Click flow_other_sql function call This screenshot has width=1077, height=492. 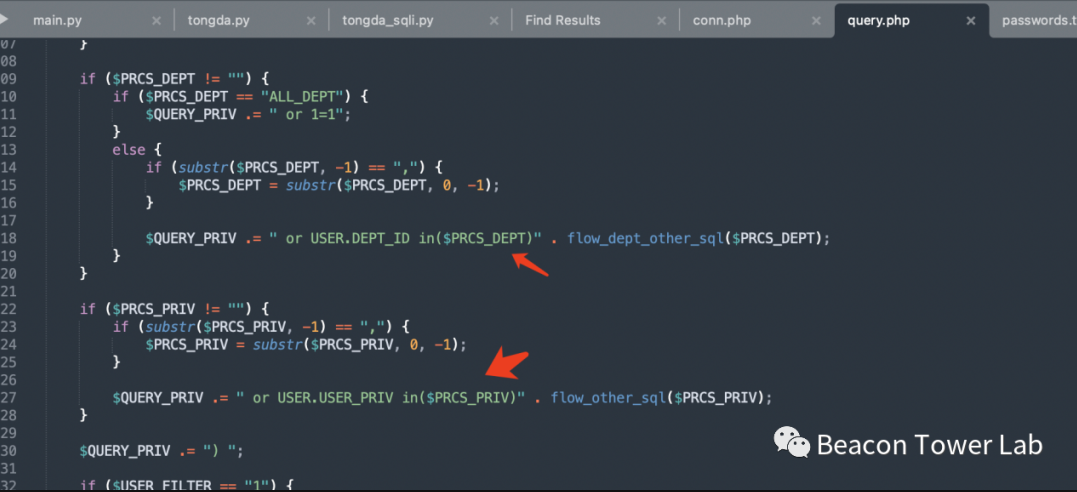[x=608, y=397]
